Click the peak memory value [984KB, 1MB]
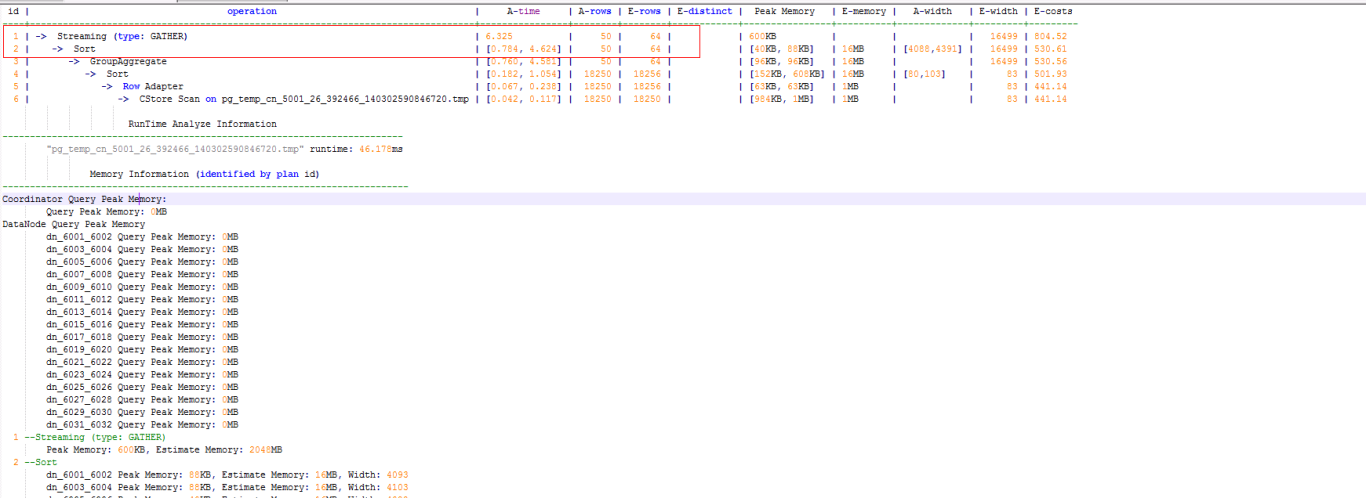This screenshot has width=1366, height=498. coord(784,99)
